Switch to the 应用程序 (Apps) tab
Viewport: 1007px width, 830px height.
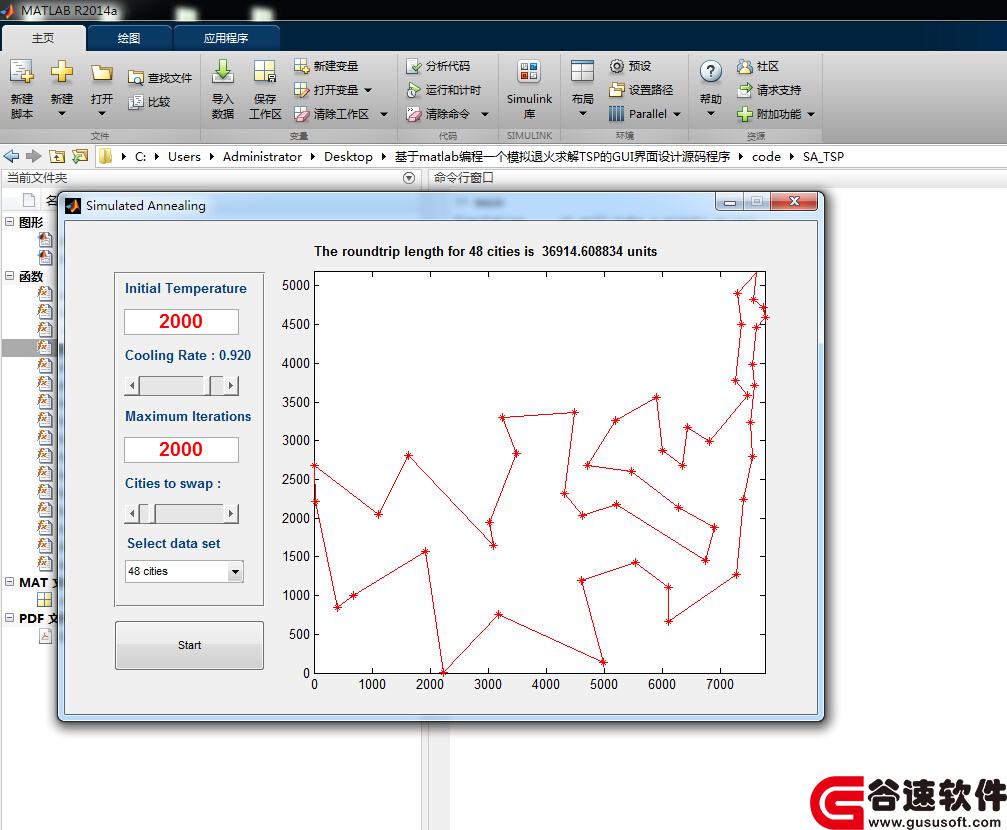click(x=226, y=38)
